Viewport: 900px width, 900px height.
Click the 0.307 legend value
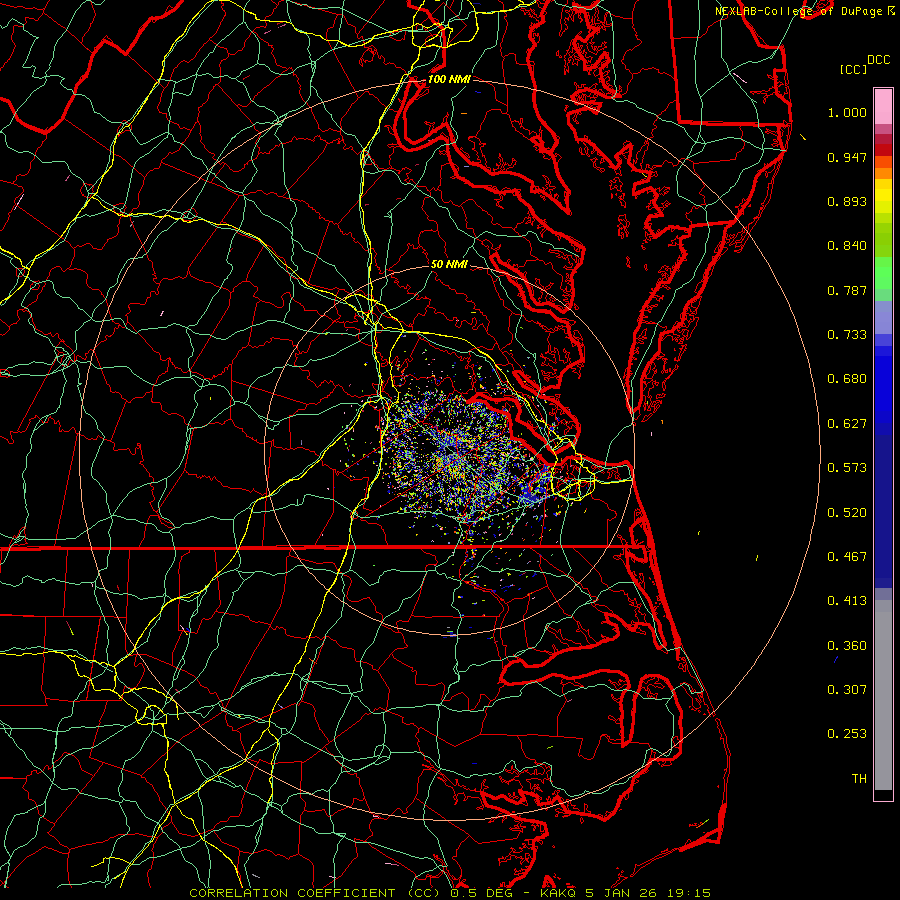click(x=847, y=690)
